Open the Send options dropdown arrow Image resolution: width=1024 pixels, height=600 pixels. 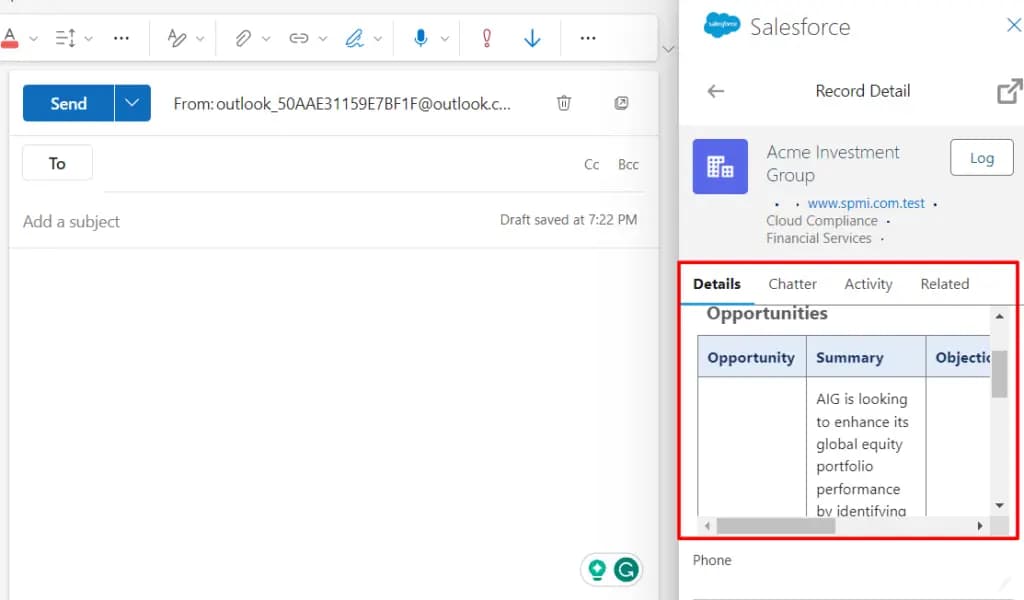(132, 103)
